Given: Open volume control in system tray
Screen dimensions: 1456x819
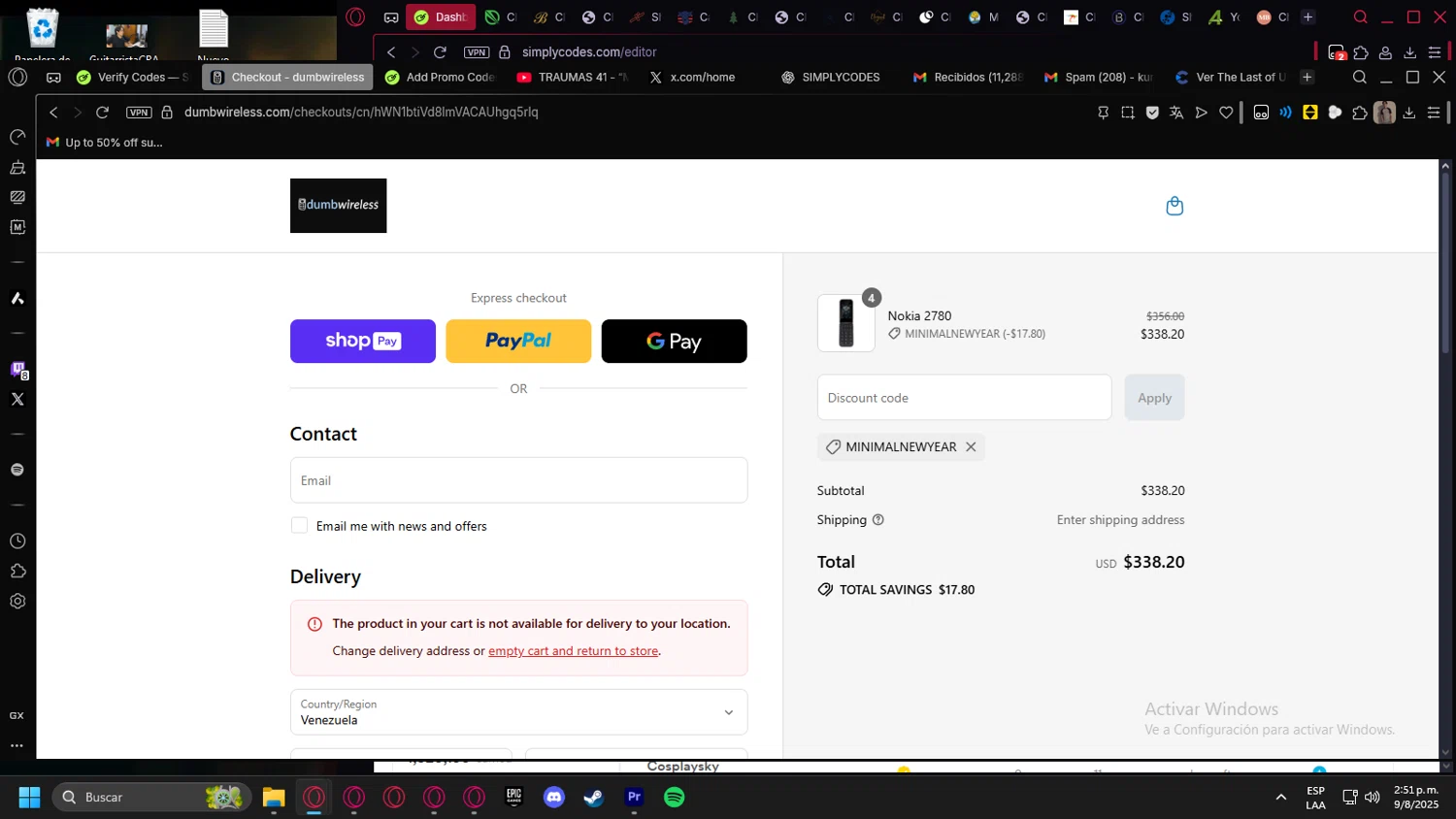Looking at the screenshot, I should 1373,798.
